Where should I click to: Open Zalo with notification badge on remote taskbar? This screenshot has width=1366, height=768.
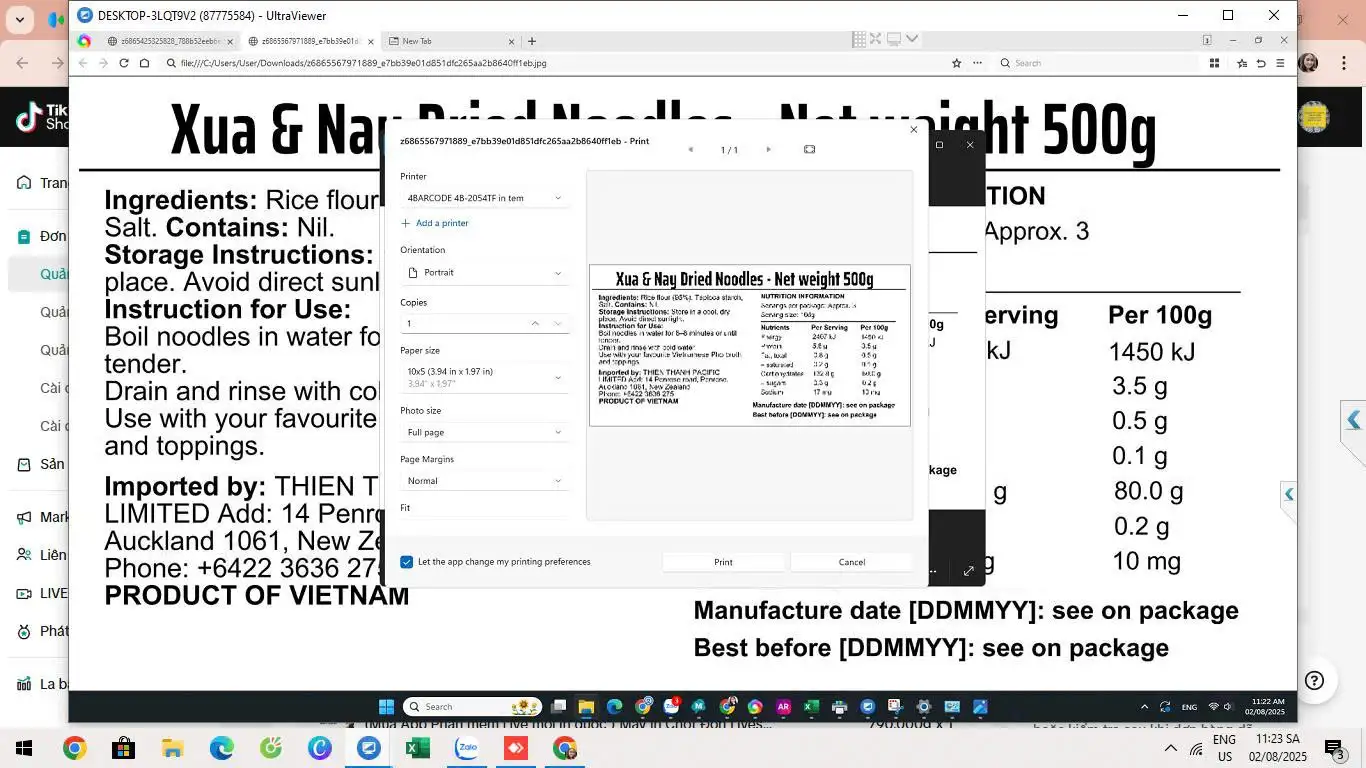pyautogui.click(x=671, y=706)
